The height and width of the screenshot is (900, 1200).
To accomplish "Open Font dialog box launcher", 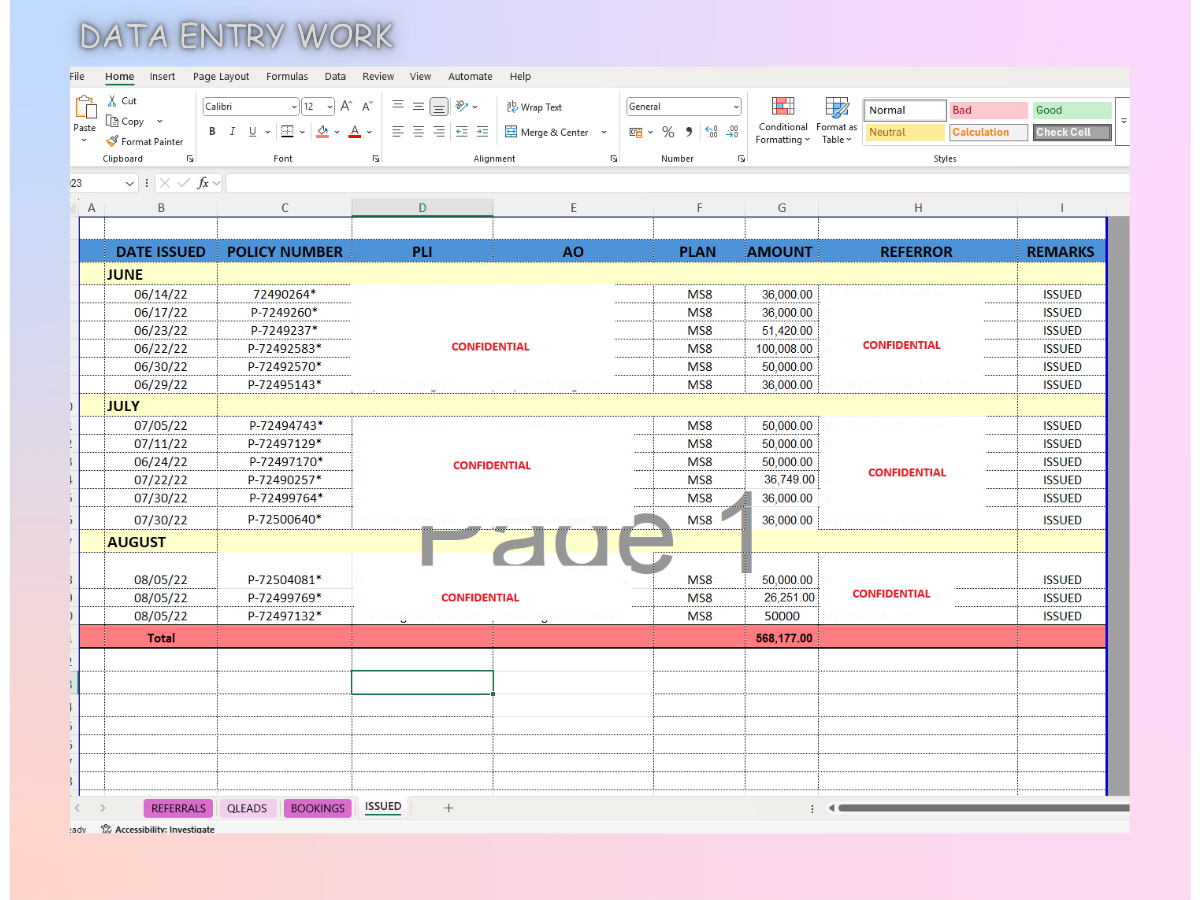I will coord(376,159).
